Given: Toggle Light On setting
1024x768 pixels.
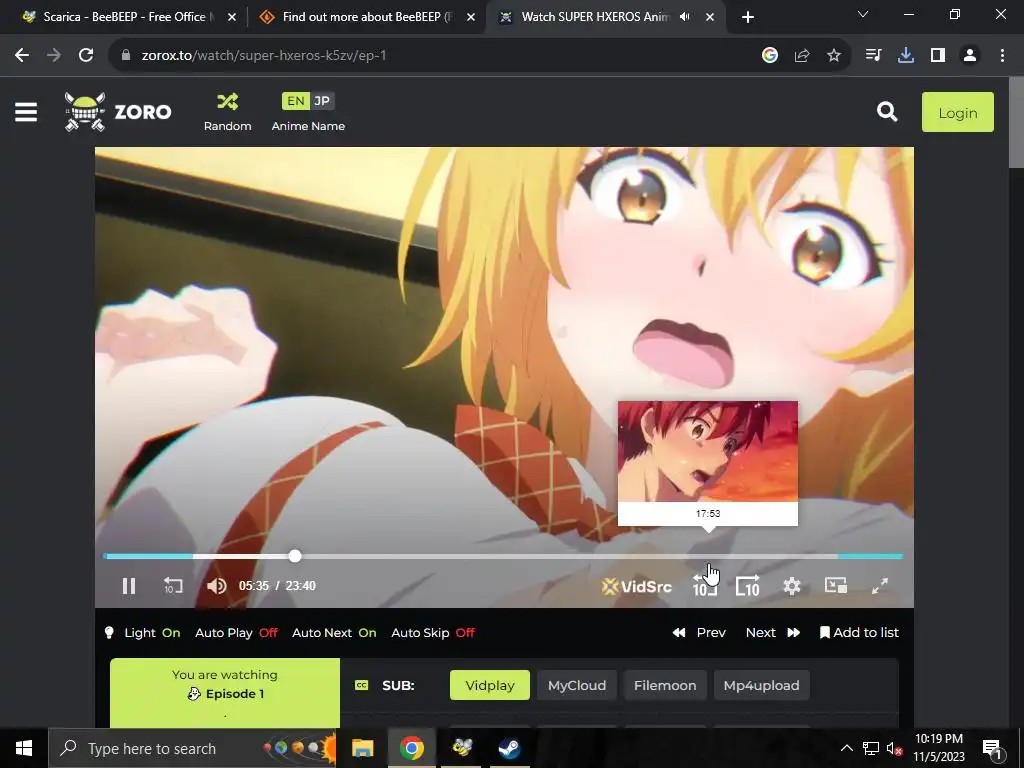Looking at the screenshot, I should point(143,633).
